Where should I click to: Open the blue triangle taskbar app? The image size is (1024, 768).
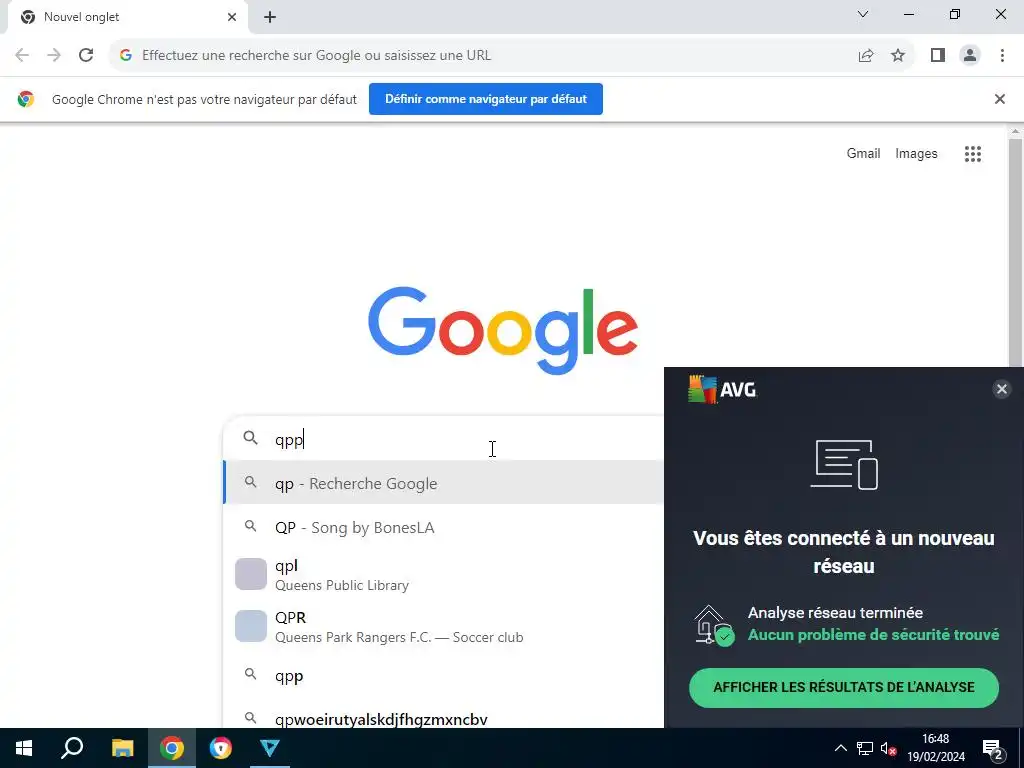tap(270, 748)
